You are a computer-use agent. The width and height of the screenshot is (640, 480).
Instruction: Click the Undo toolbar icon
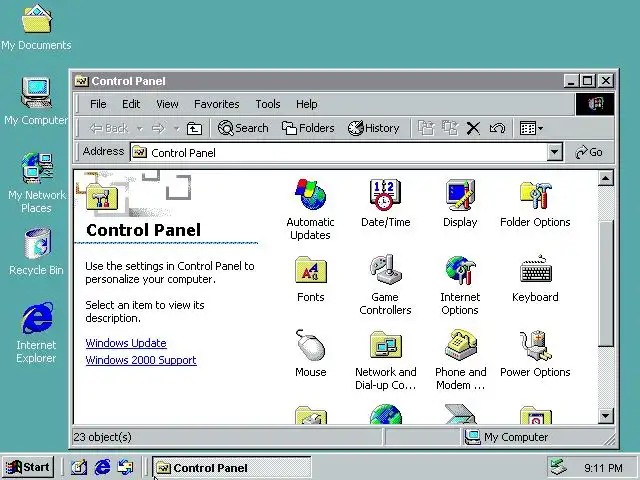497,129
